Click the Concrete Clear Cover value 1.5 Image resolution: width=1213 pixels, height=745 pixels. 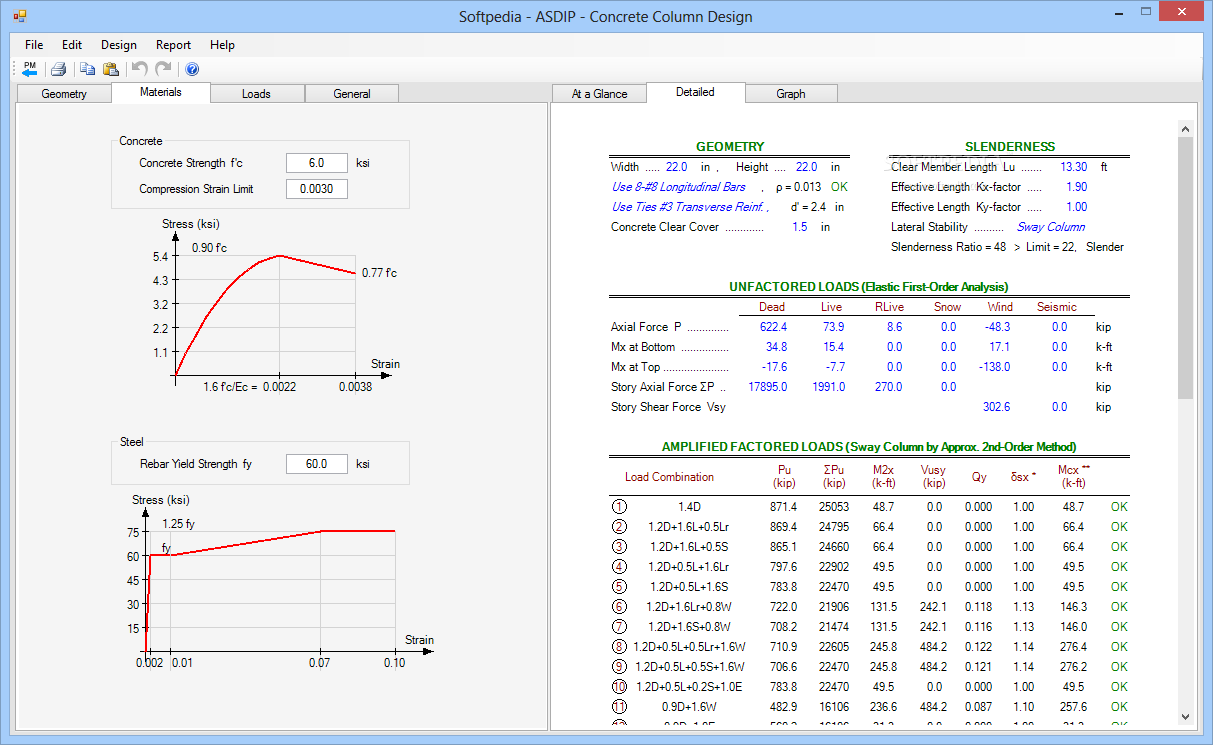799,227
